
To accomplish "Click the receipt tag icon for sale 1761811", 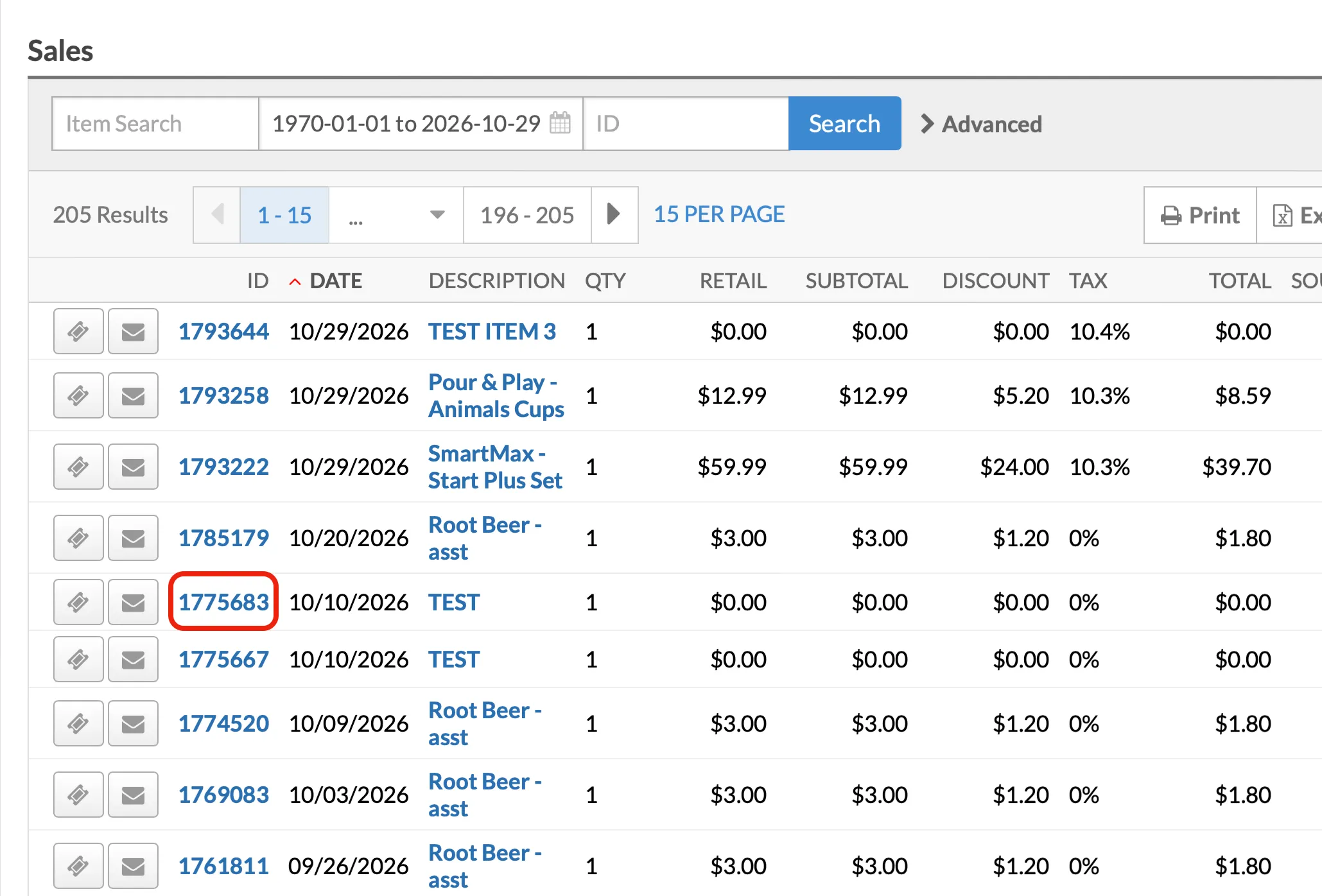I will [x=78, y=866].
